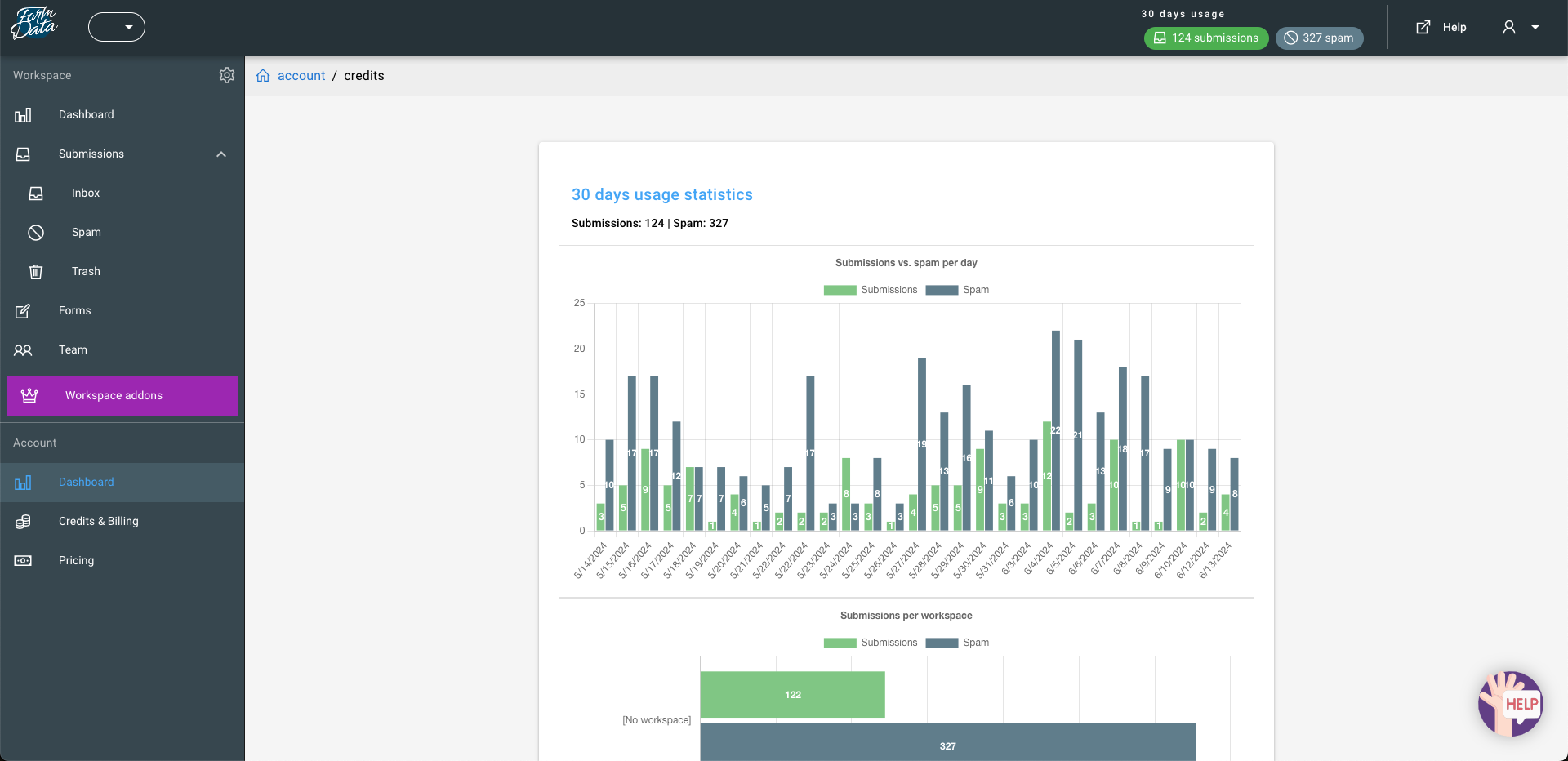This screenshot has height=761, width=1568.
Task: Click the Workspace addons button
Action: tap(122, 396)
